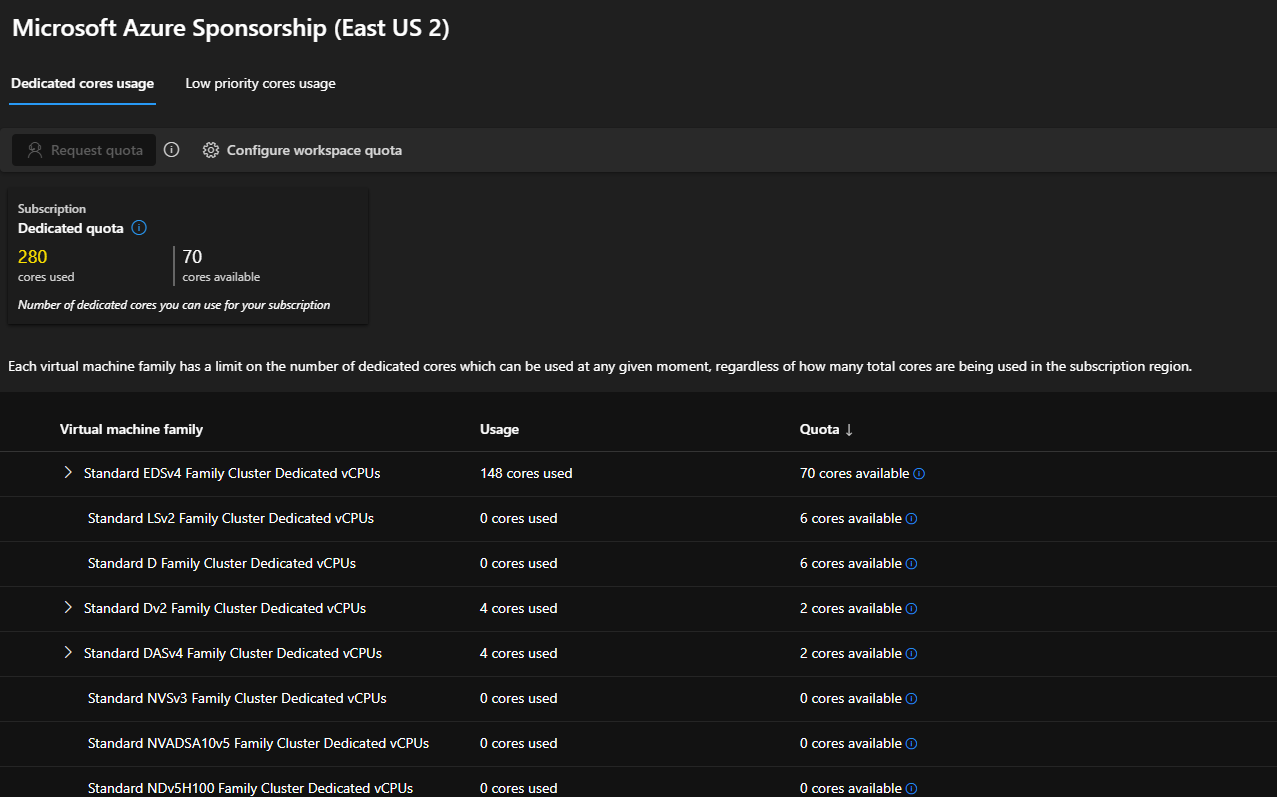Click 70 cores available in EDSv4 row
The width and height of the screenshot is (1277, 797).
854,473
